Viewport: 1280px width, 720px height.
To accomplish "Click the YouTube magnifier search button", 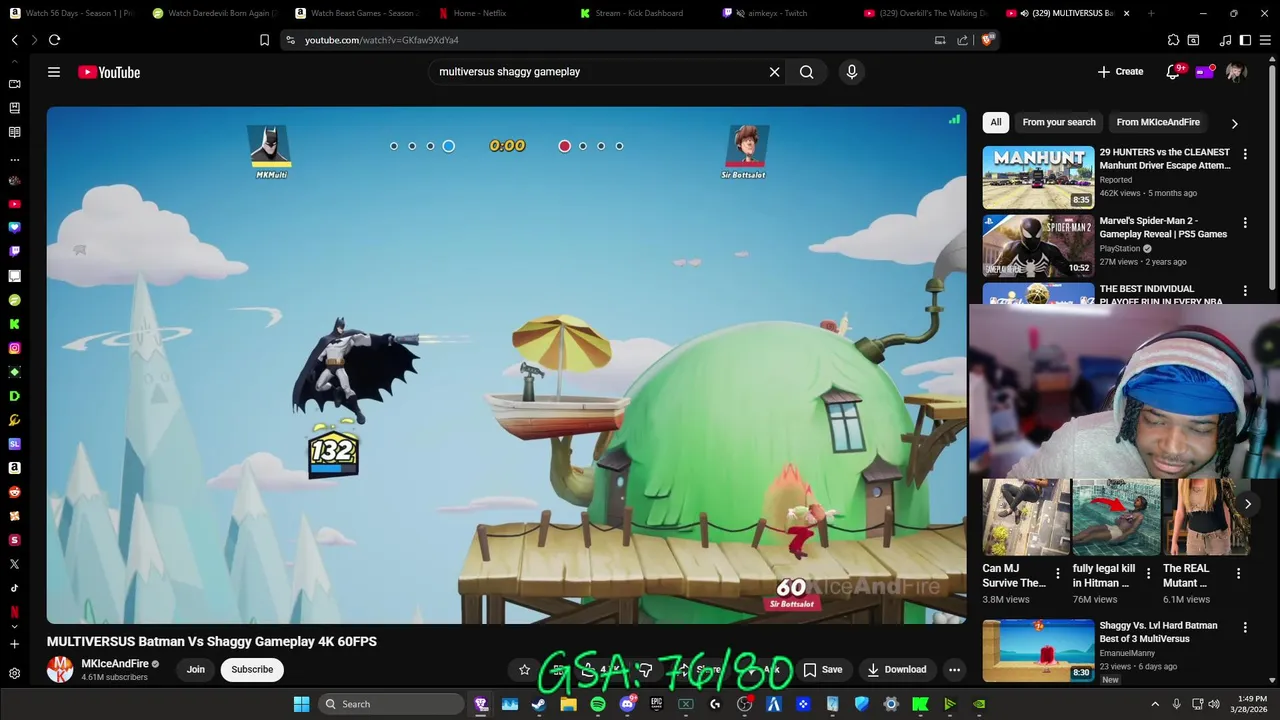I will click(806, 72).
